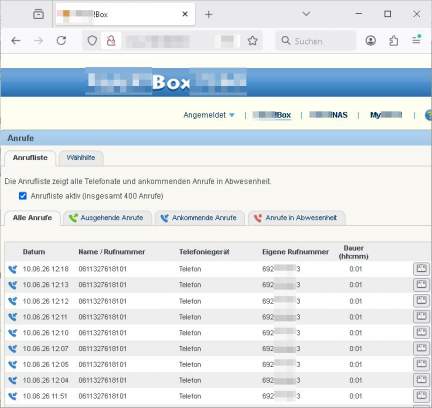Click incoming call icon beside the 12:13 entry
Viewport: 432px width, 408px height.
click(13, 285)
